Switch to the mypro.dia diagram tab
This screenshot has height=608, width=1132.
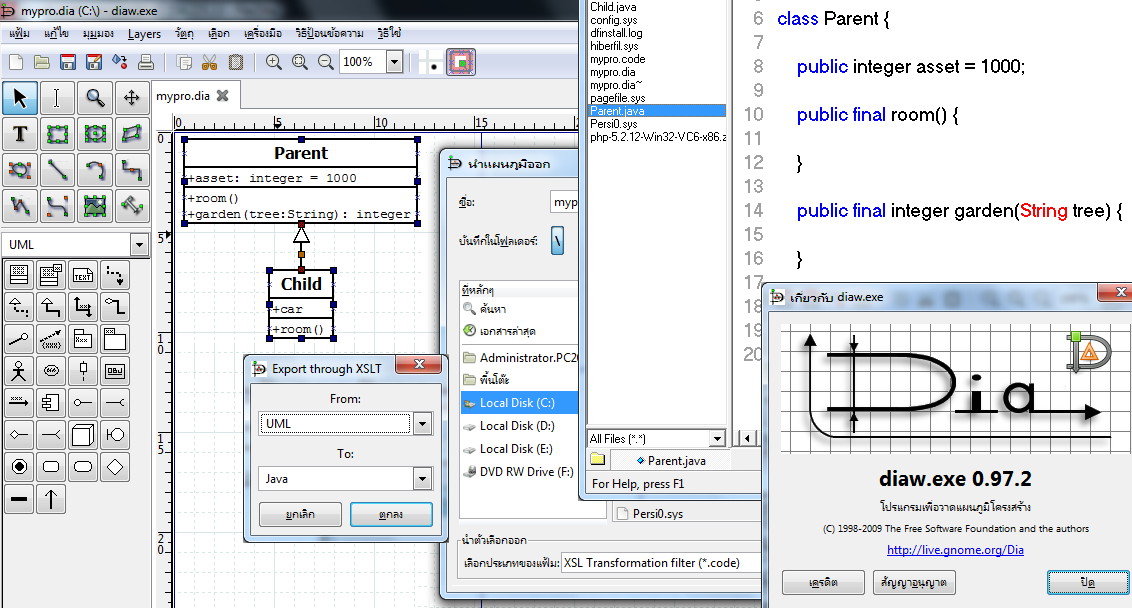[x=183, y=96]
